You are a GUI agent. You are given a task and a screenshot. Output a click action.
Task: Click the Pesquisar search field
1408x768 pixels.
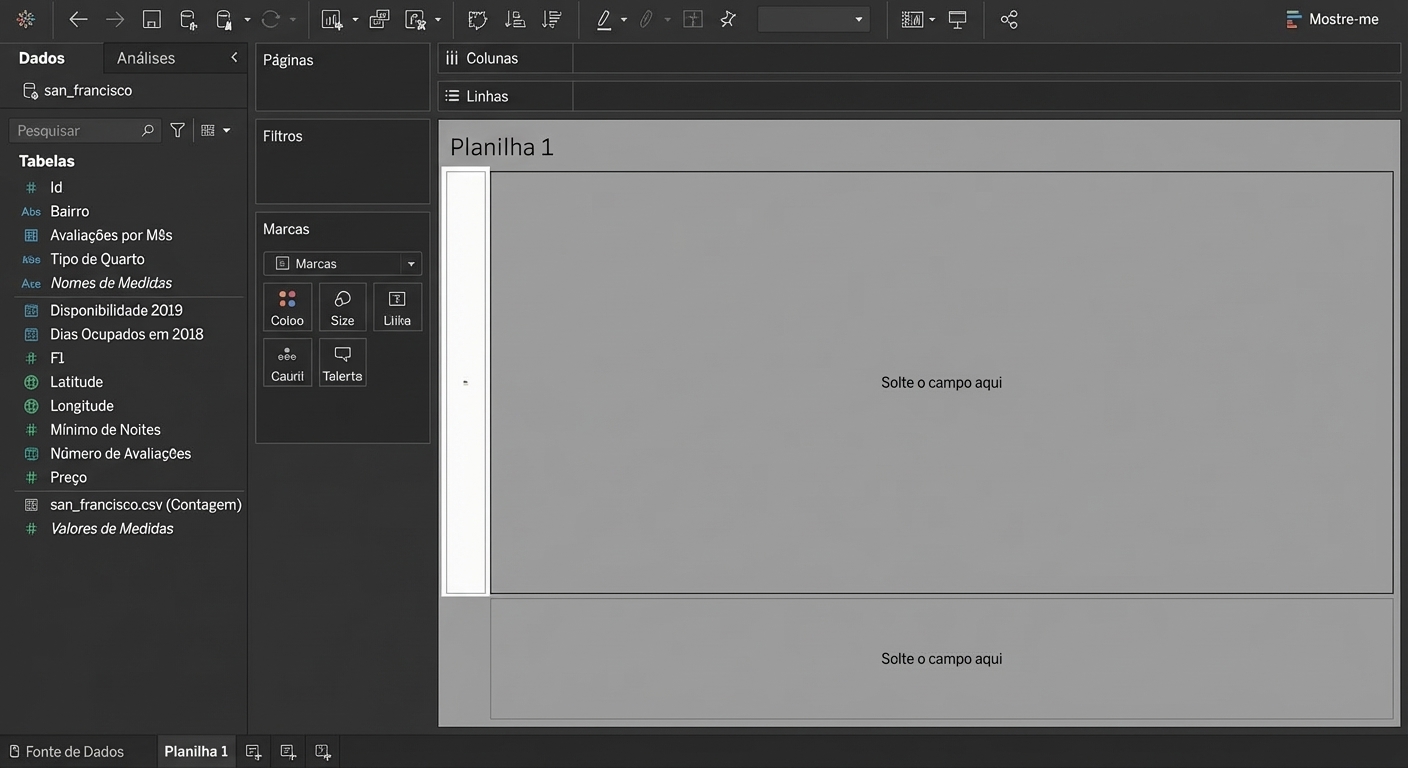point(76,131)
